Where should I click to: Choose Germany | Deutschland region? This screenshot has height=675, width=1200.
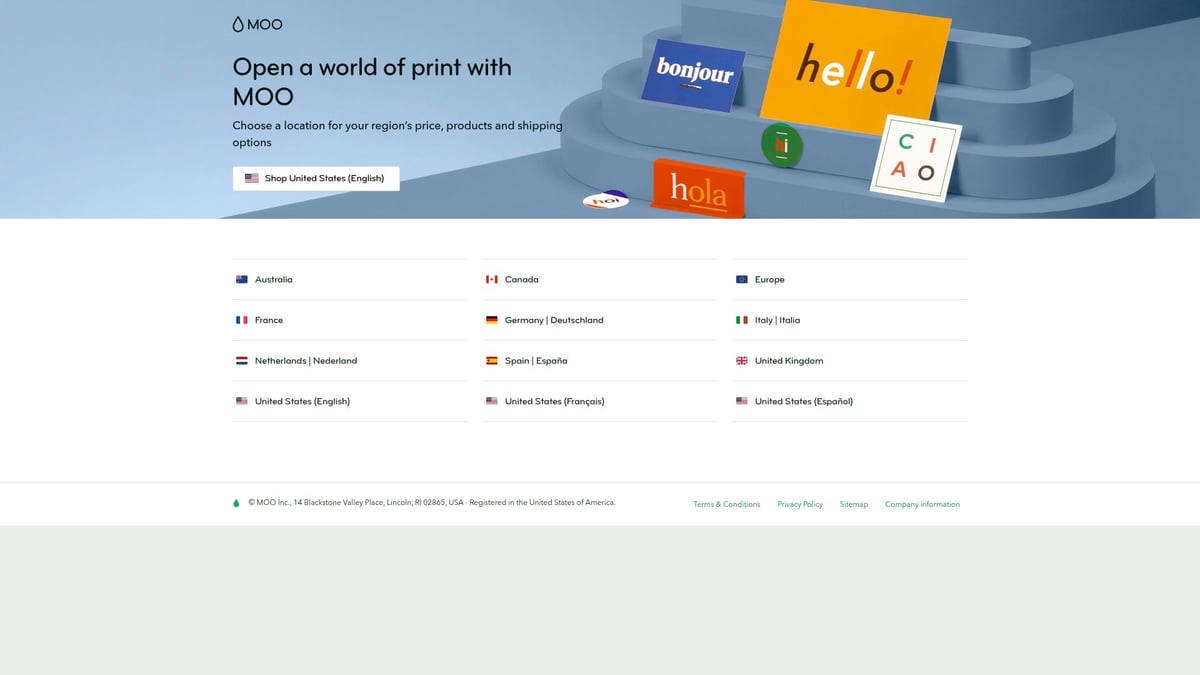[553, 320]
